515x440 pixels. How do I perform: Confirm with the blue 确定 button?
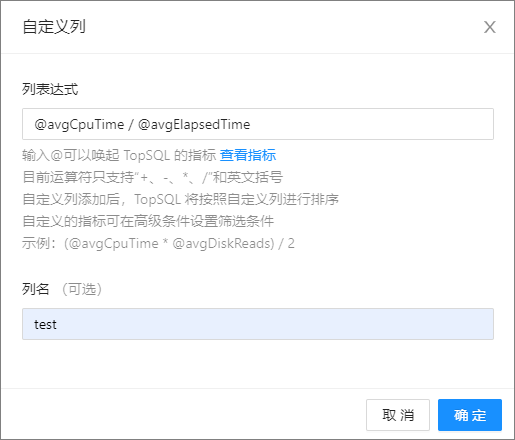(x=470, y=415)
